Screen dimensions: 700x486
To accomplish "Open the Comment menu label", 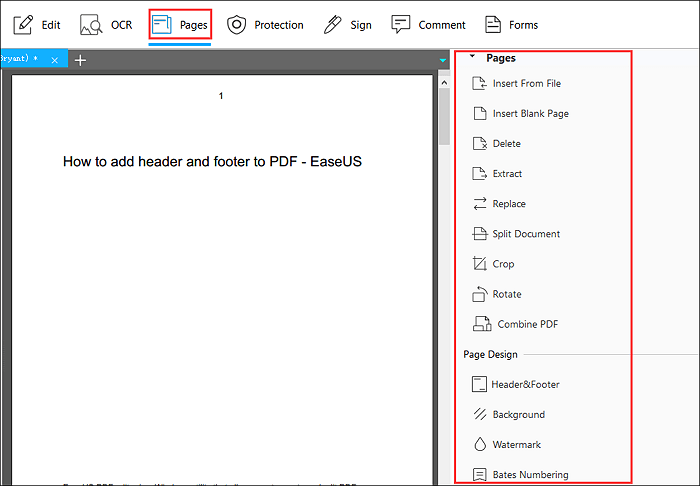I will click(x=442, y=25).
